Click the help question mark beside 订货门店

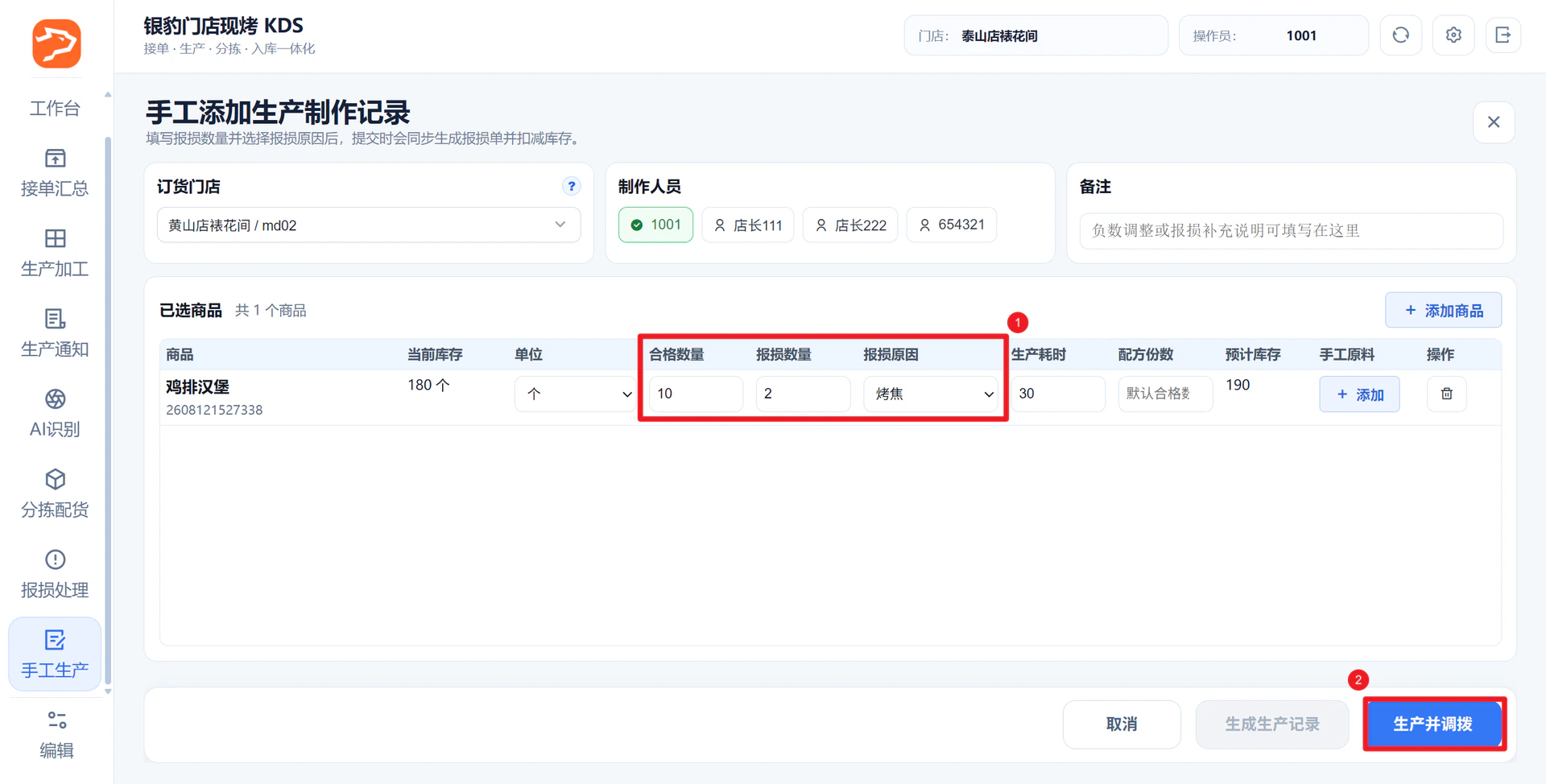coord(571,186)
